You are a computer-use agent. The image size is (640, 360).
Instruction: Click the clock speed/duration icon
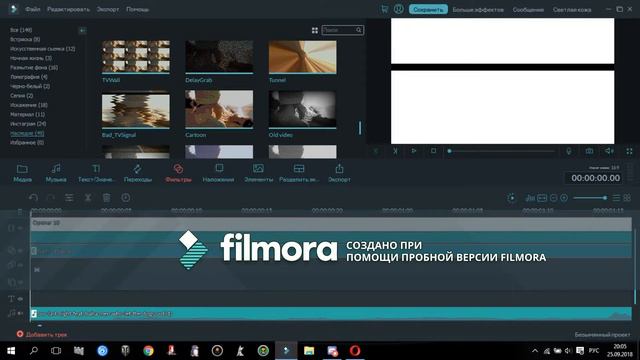(126, 198)
